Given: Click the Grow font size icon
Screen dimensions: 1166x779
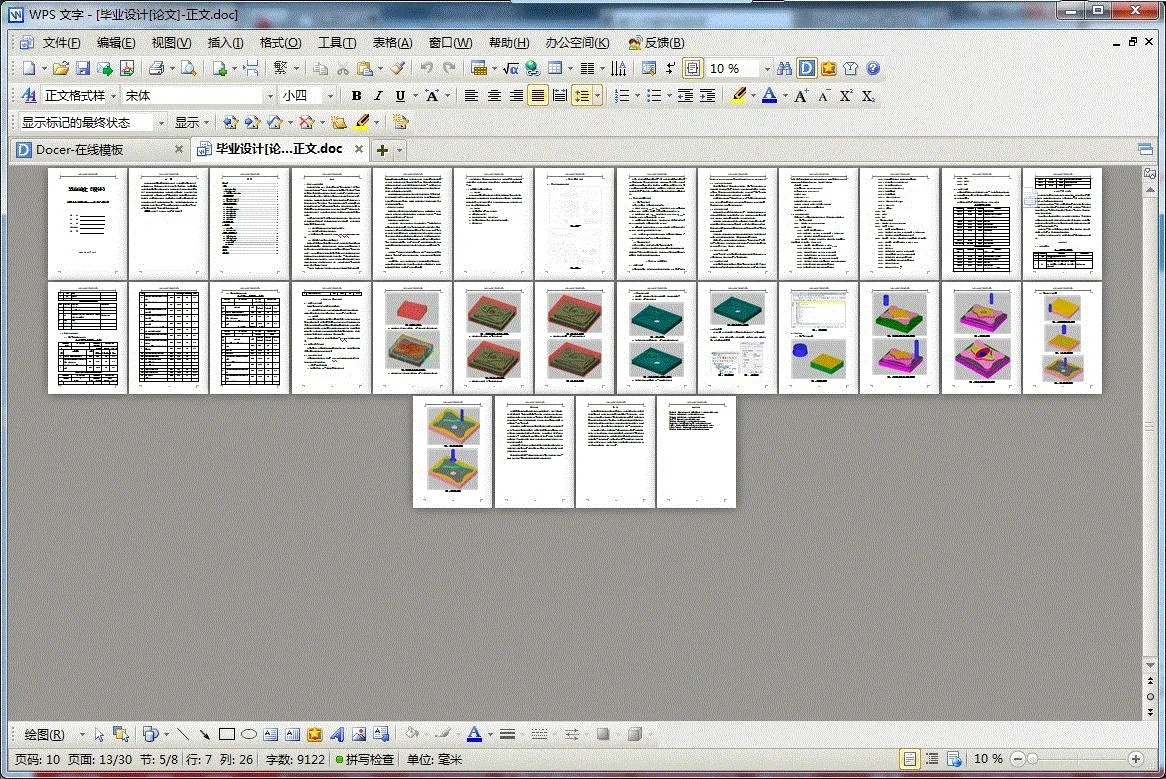Looking at the screenshot, I should tap(801, 95).
